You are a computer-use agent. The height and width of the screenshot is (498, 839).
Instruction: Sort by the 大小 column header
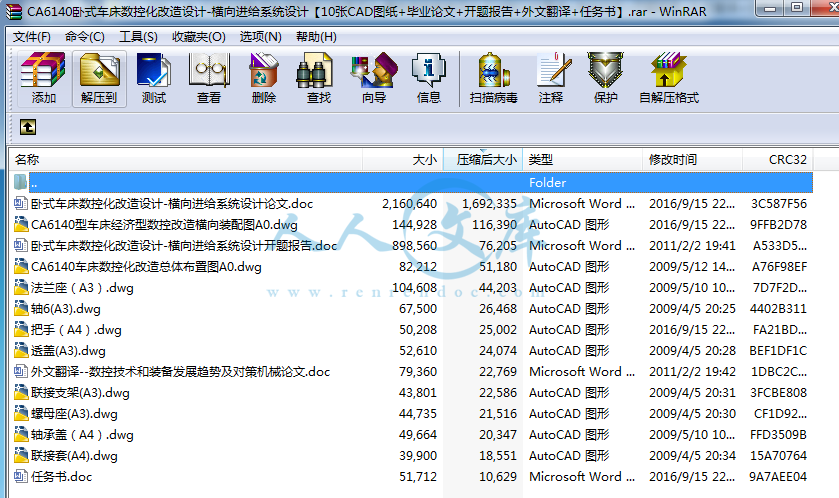pos(403,159)
